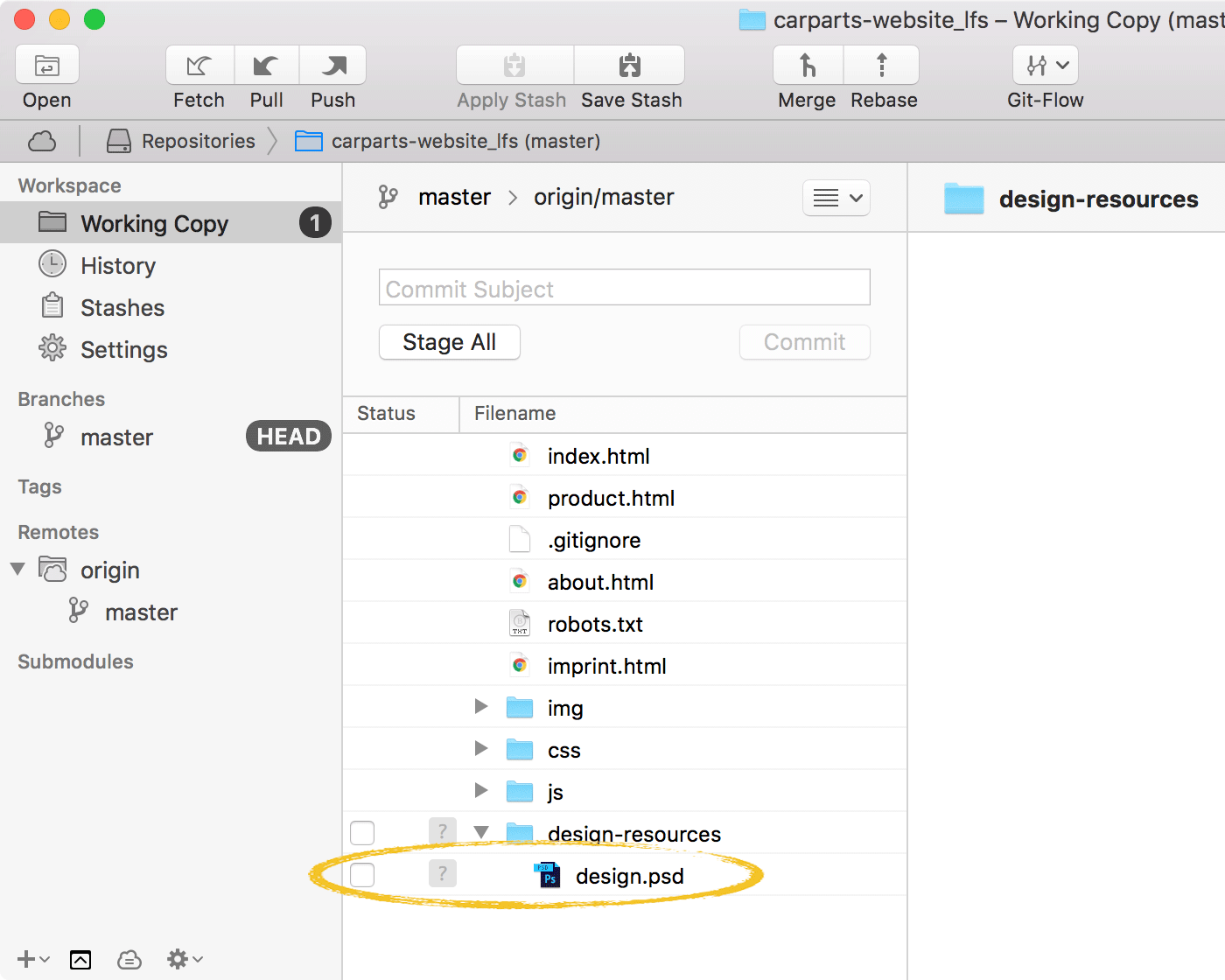
Task: Click the Save Stash icon
Action: click(x=630, y=66)
